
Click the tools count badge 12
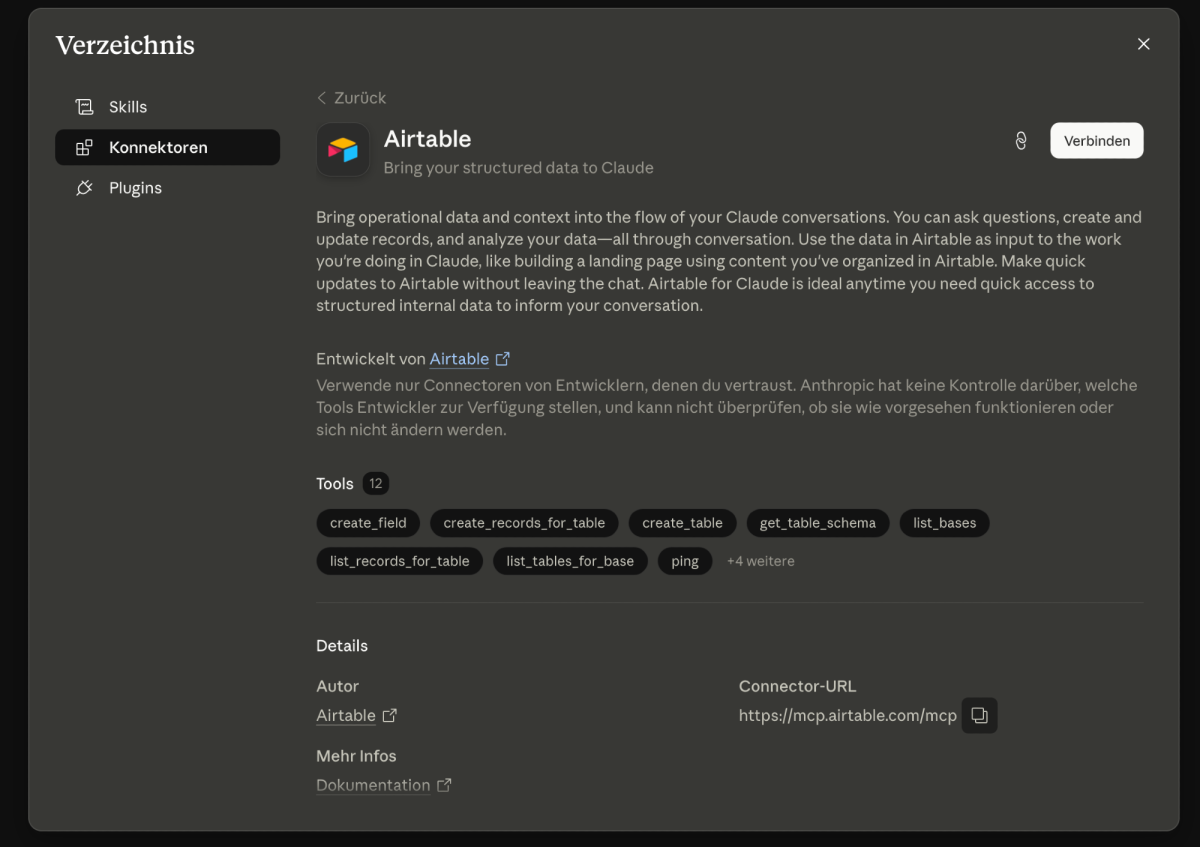(376, 484)
